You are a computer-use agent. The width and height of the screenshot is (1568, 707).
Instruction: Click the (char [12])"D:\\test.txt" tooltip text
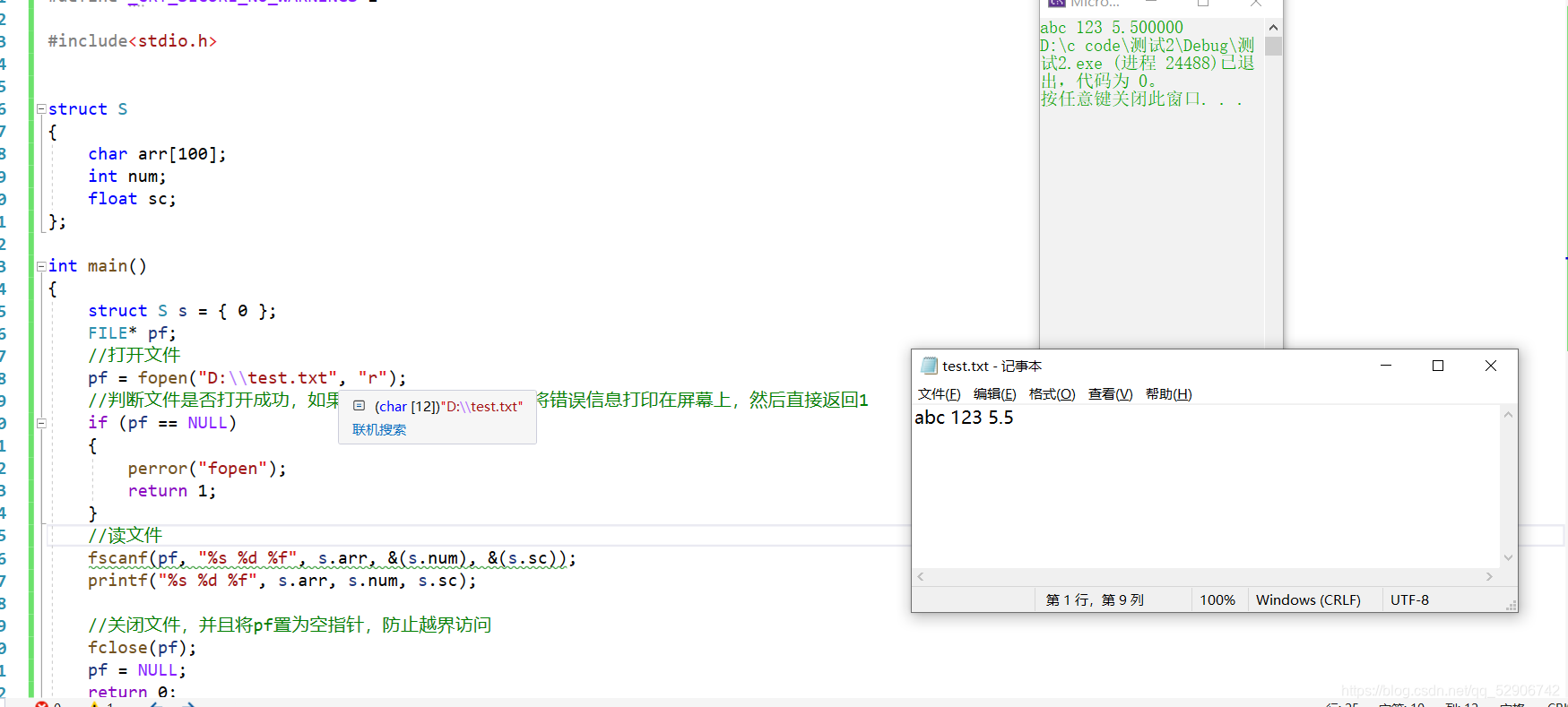pyautogui.click(x=448, y=407)
